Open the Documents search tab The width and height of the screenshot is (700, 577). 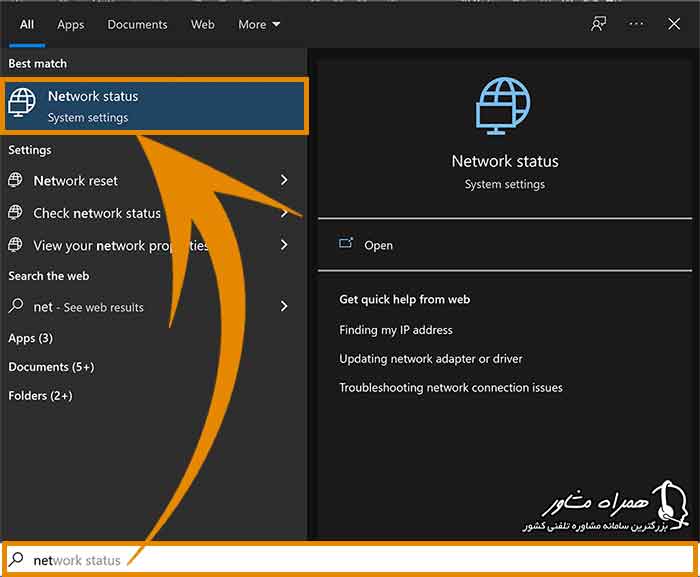coord(138,25)
